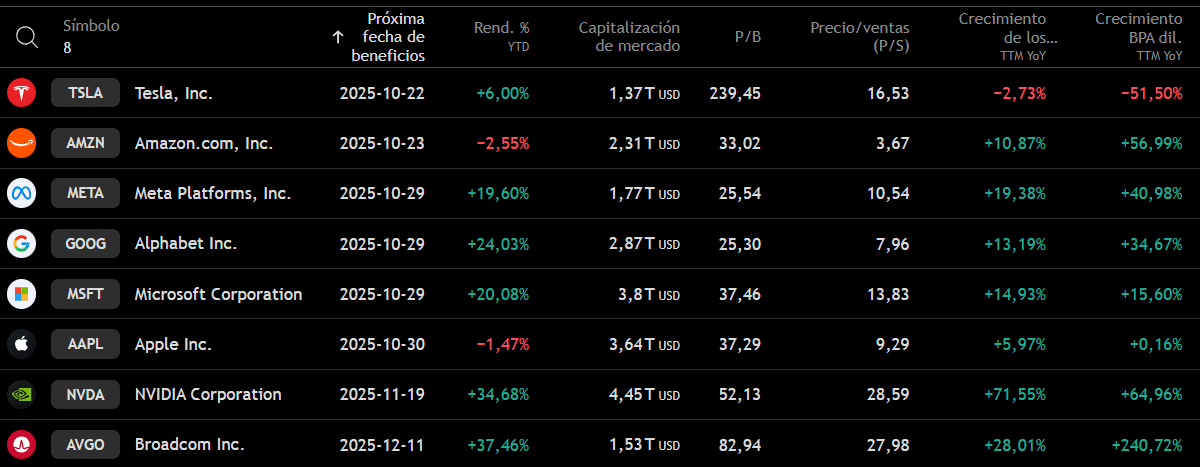Select the AVGO ticker symbol button
Screen dimensions: 1200x467
pos(85,444)
